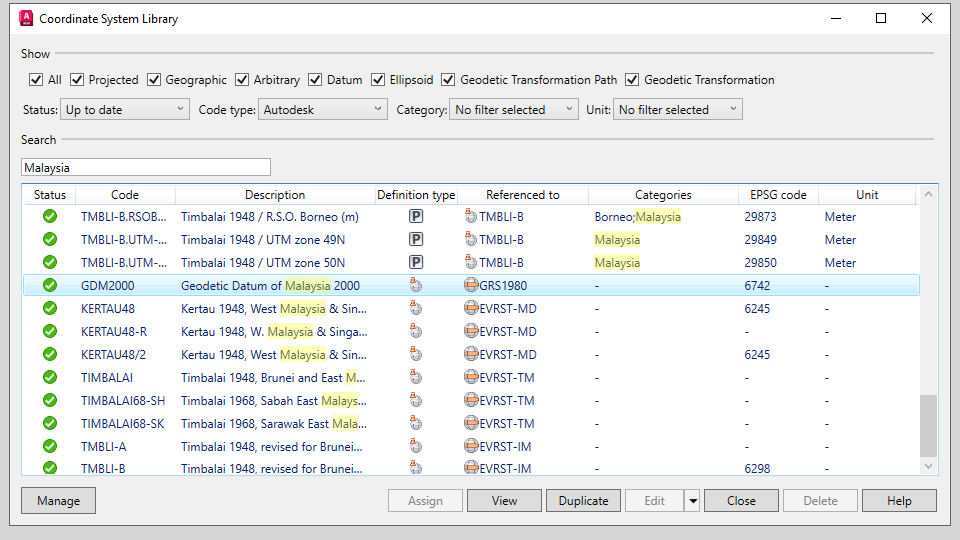
Task: Click the projected type icon for TMBLI-B.RSOB row
Action: (416, 217)
